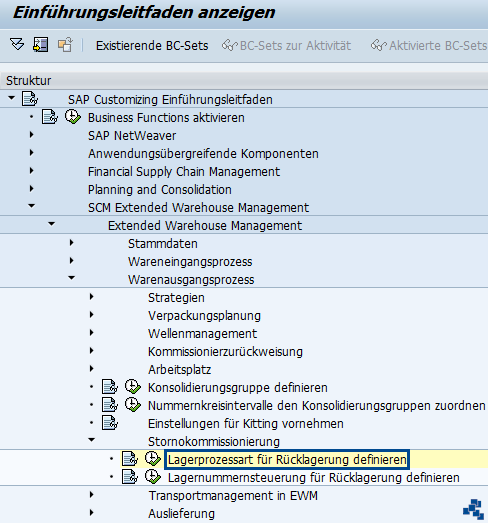Click the Position on Selected Entry icon
The image size is (488, 523).
pos(40,45)
